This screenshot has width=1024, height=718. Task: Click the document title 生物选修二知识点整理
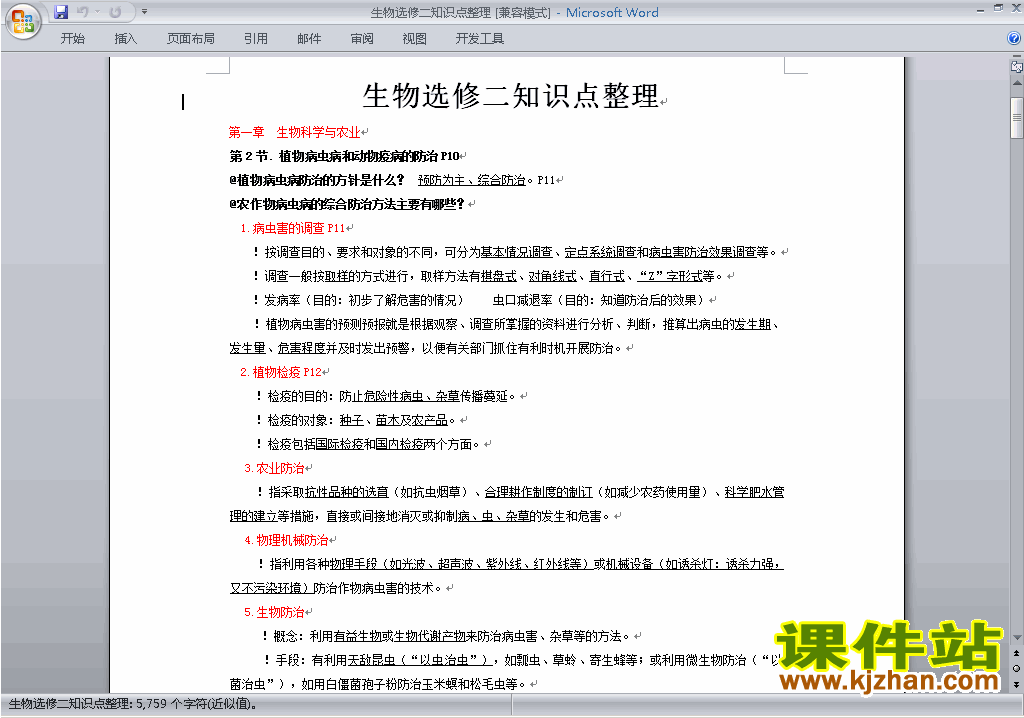pos(510,96)
